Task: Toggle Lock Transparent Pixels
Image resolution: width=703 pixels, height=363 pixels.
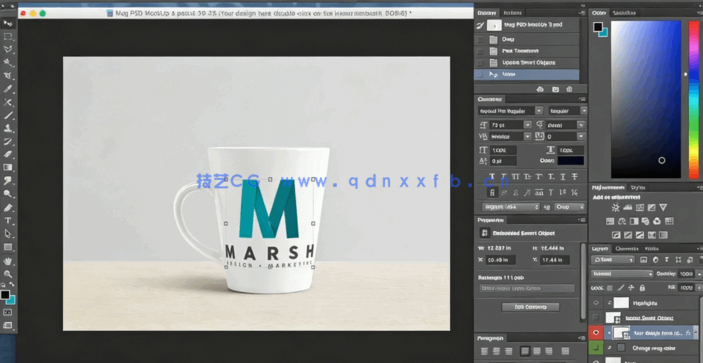Action: (x=610, y=288)
